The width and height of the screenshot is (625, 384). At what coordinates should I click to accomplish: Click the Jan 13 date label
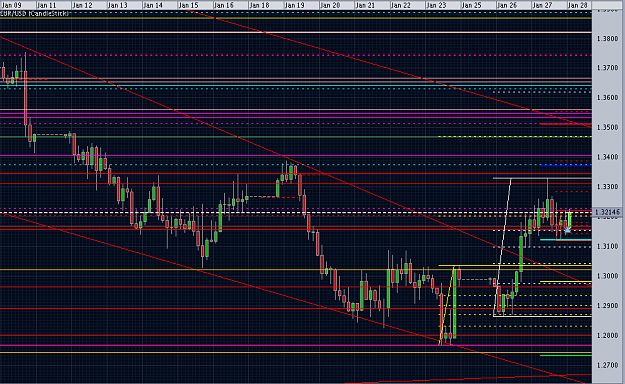pos(118,5)
